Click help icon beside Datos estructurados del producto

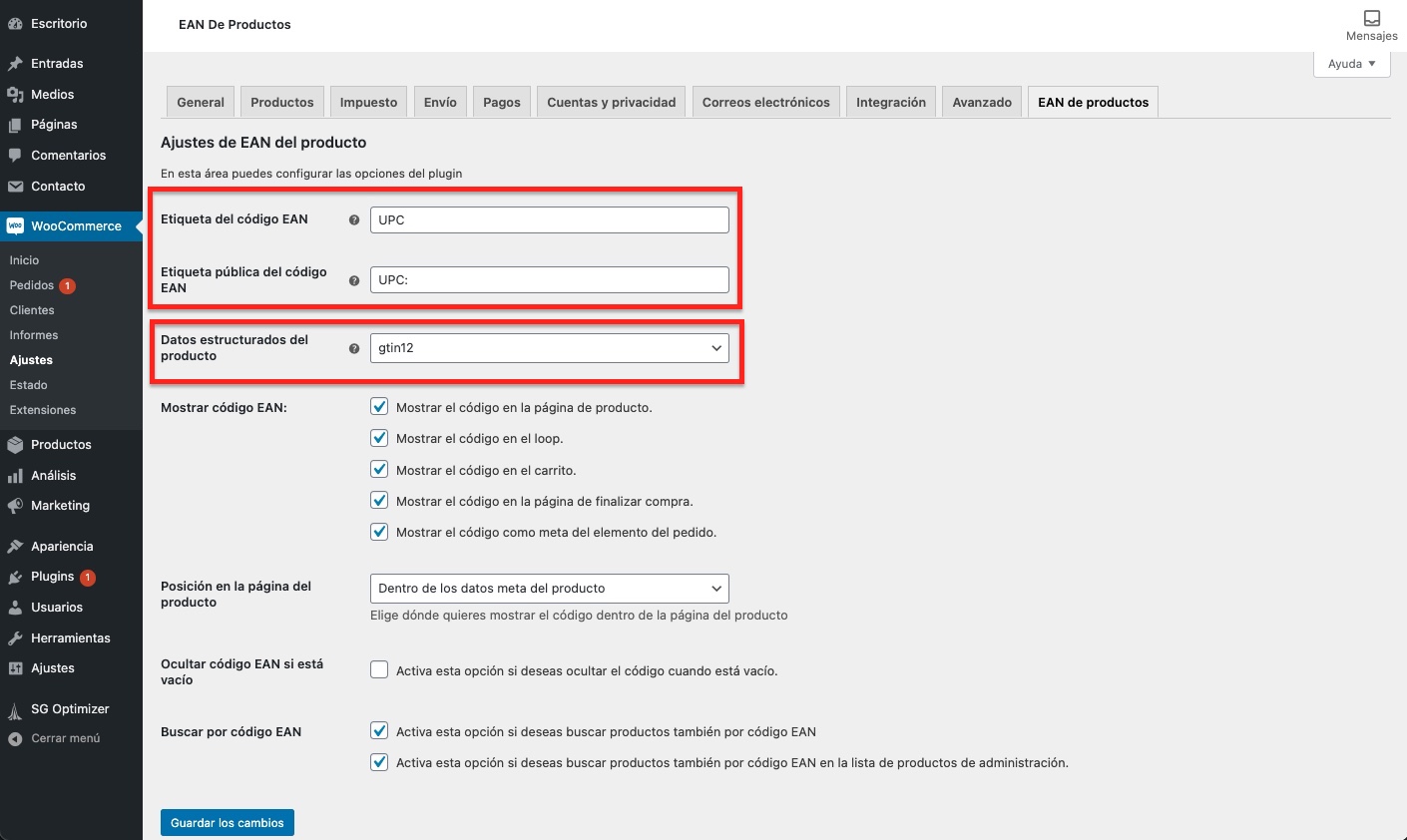[354, 348]
